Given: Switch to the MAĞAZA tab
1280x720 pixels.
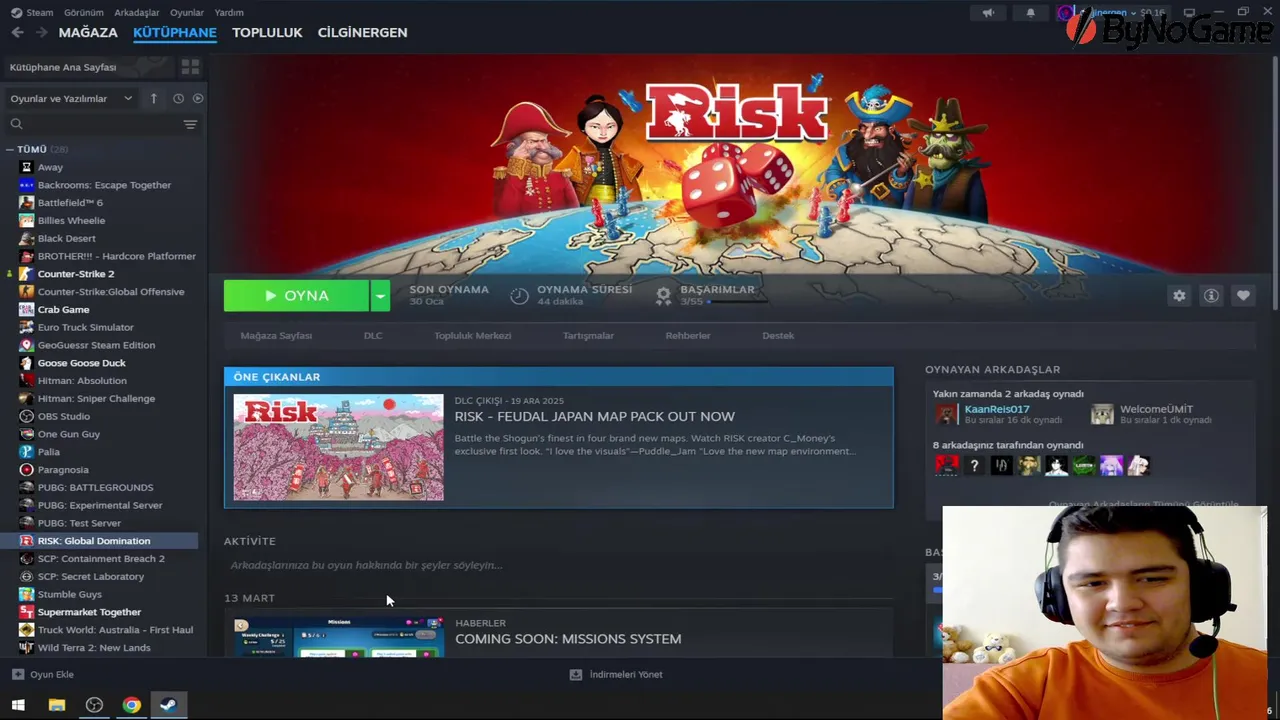Looking at the screenshot, I should click(88, 32).
